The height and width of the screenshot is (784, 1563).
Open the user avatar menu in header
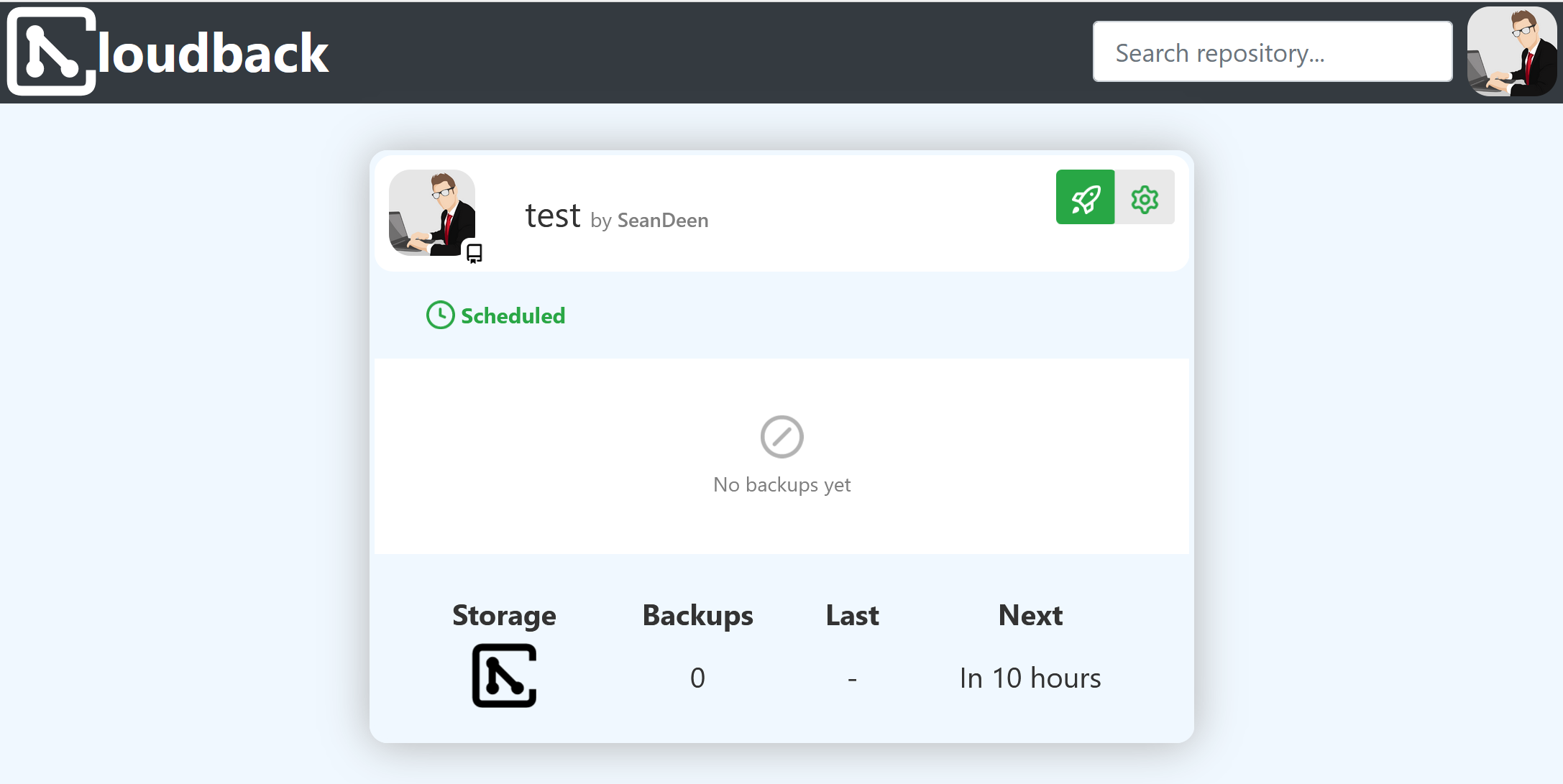[1511, 52]
